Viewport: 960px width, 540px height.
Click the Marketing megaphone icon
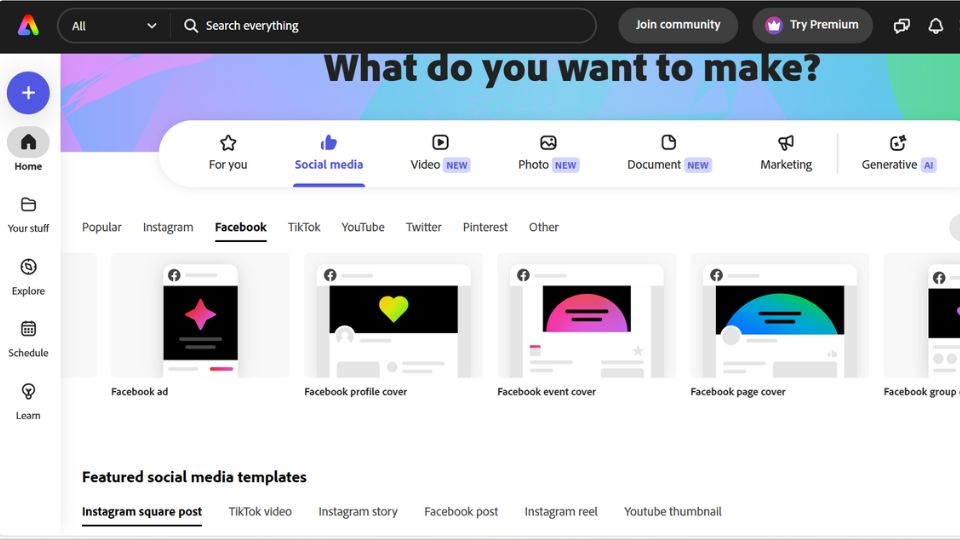786,143
